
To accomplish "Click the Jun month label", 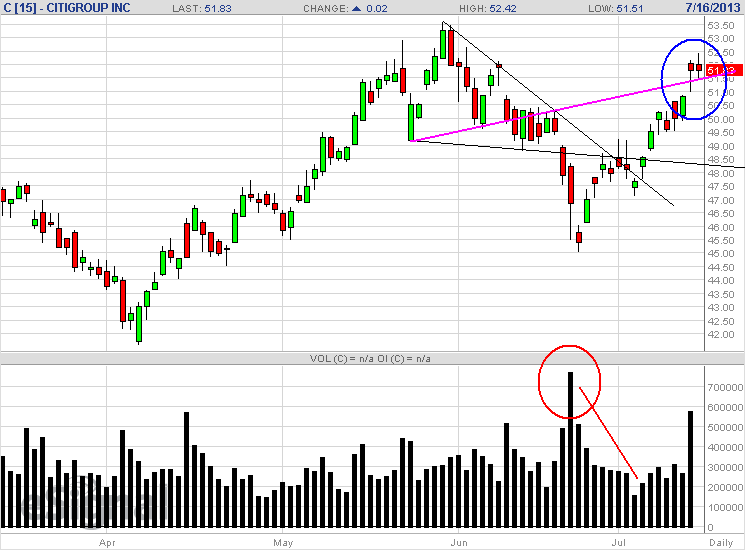I will coord(459,542).
